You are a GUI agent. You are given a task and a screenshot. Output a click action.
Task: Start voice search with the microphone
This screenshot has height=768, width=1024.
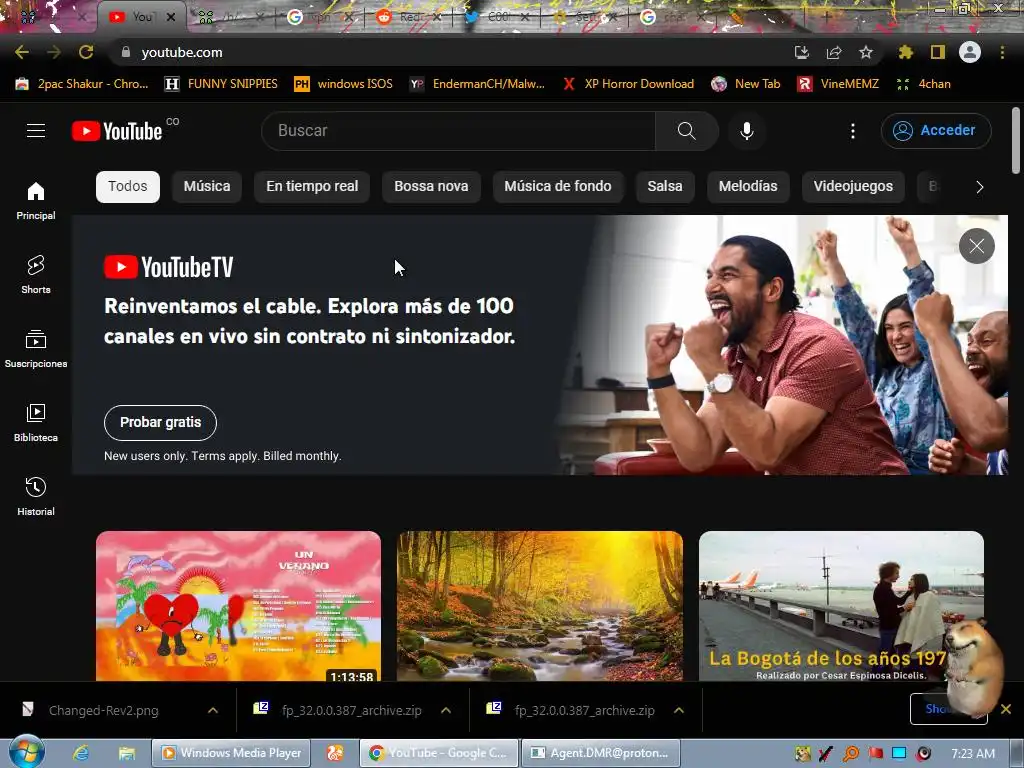click(746, 131)
